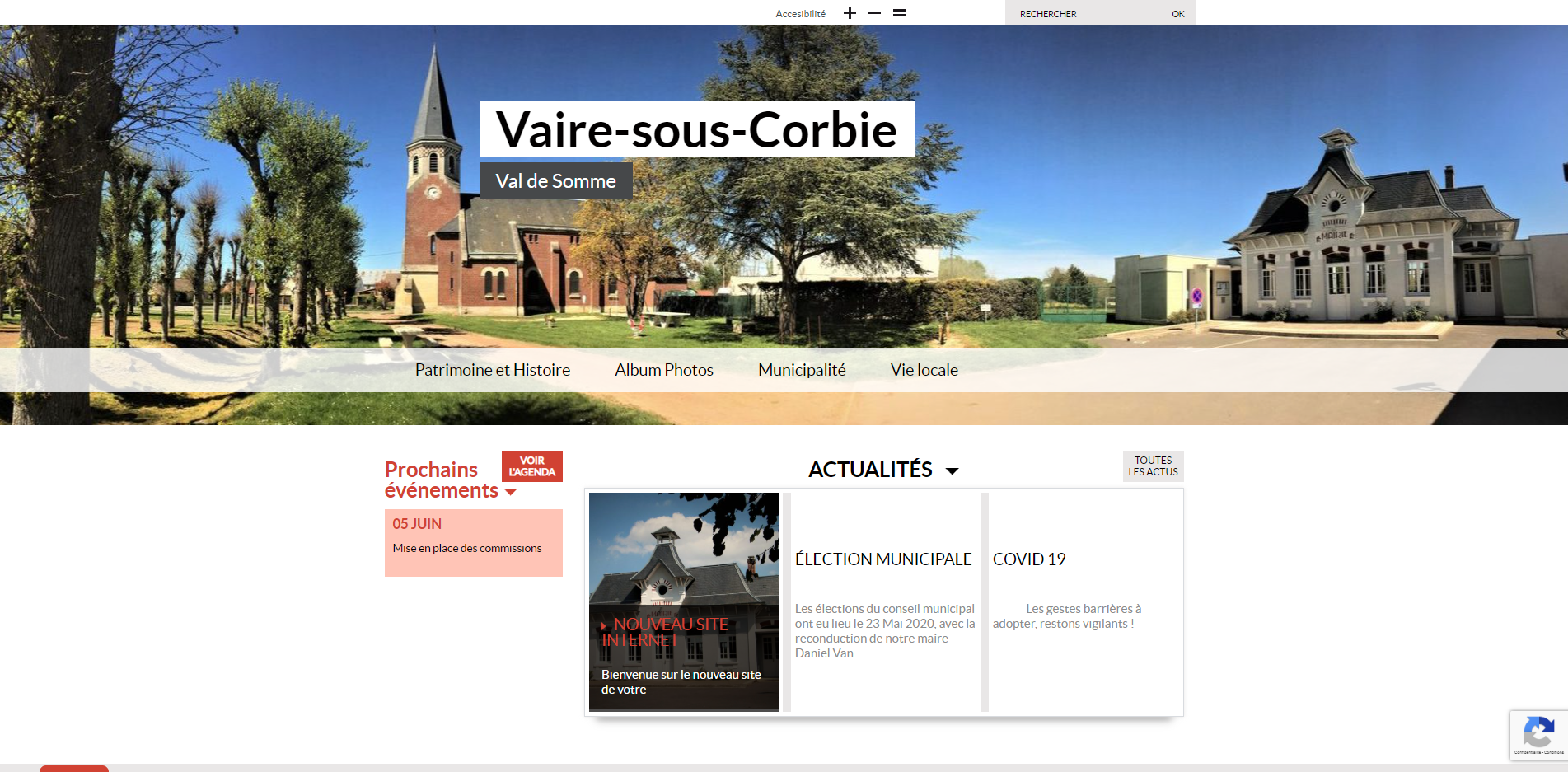Open the COVID 19 article
Viewport: 1568px width, 772px height.
tap(1029, 559)
